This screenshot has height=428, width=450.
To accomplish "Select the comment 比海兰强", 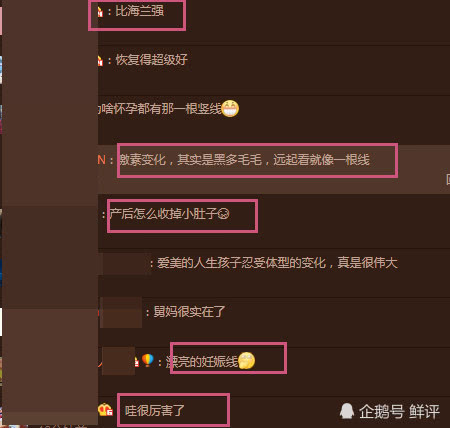I will (x=140, y=11).
